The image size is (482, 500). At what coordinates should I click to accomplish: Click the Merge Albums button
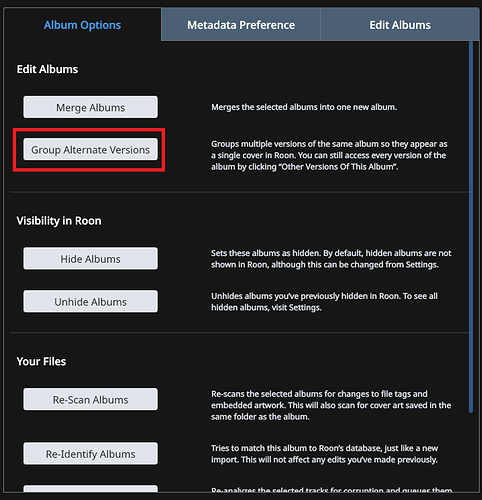pyautogui.click(x=90, y=107)
